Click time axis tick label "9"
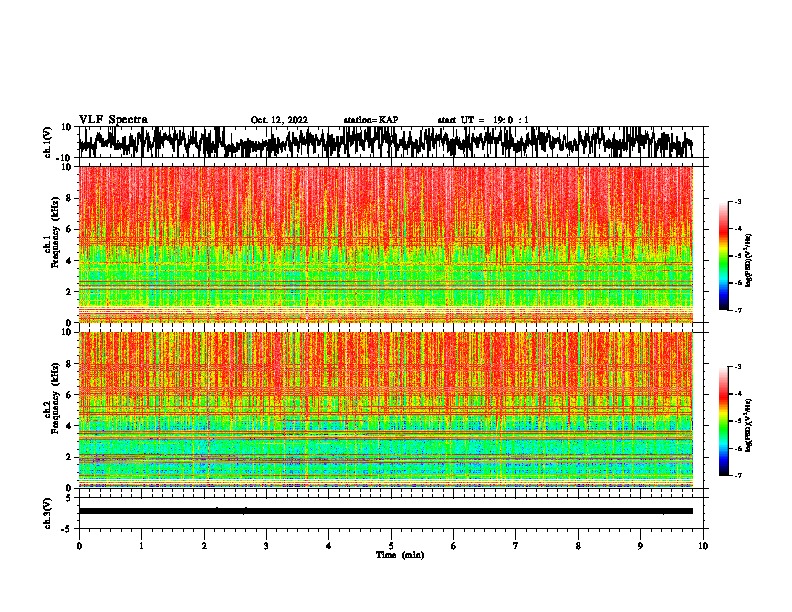Viewport: 792px width, 612px height. [640, 546]
